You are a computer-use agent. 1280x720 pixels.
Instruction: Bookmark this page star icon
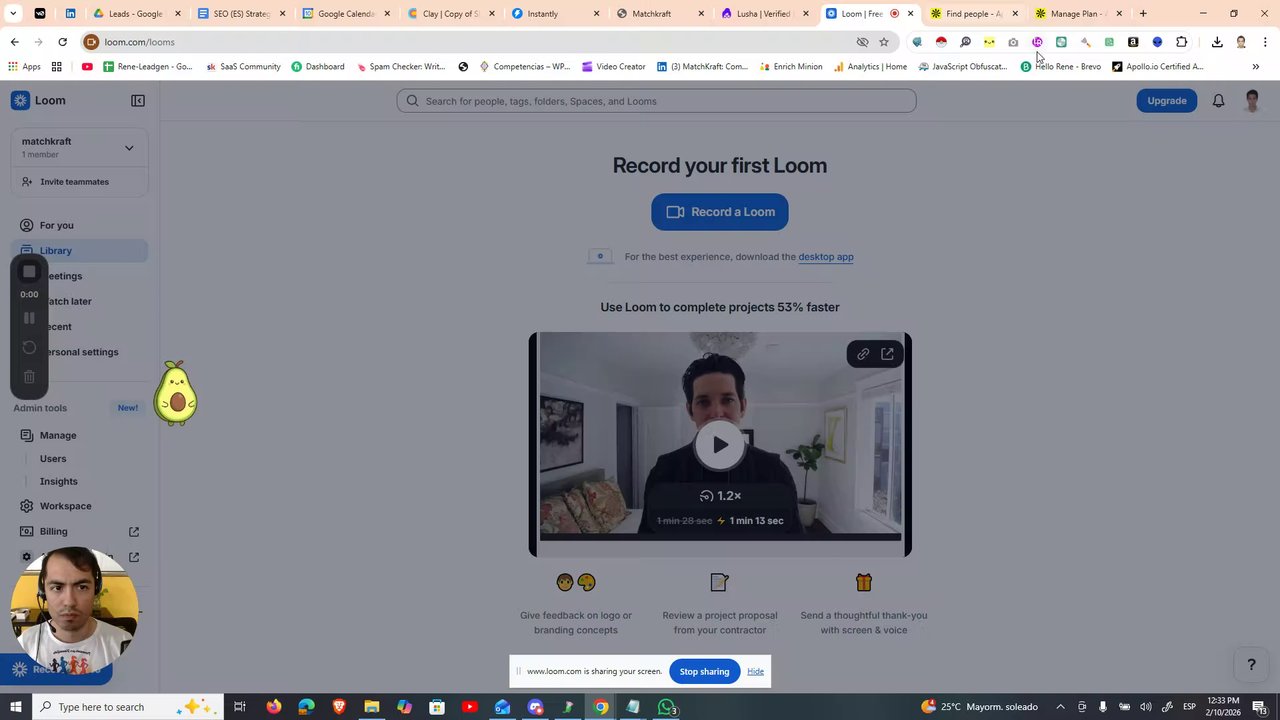pyautogui.click(x=884, y=42)
